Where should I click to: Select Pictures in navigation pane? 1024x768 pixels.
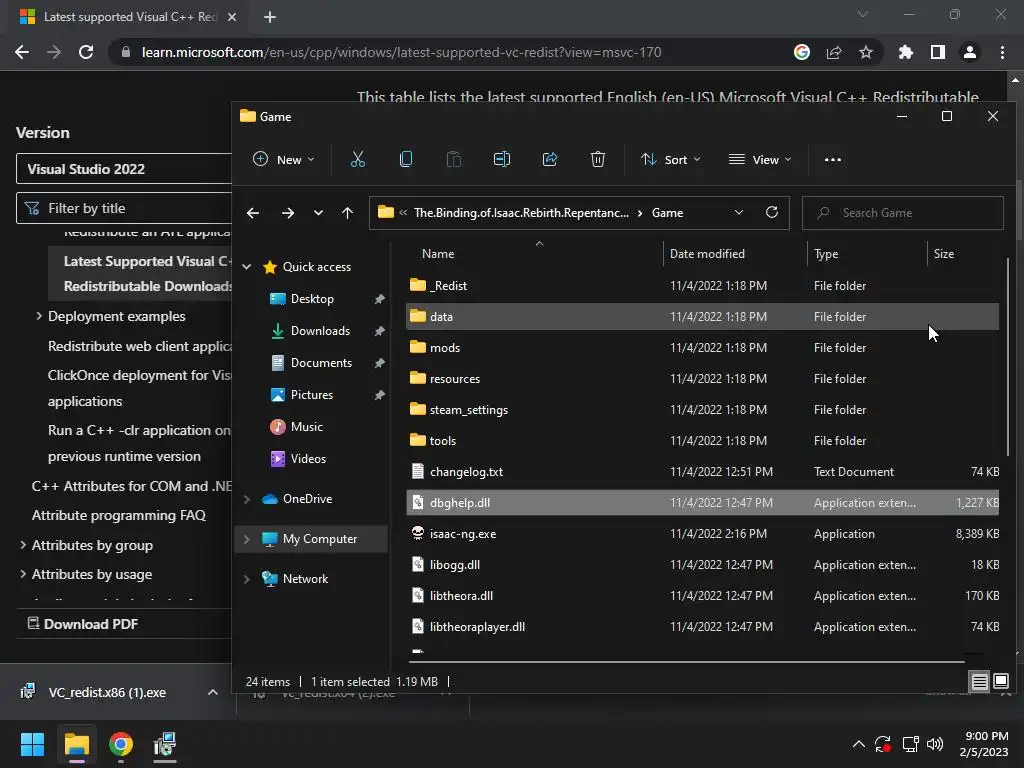pyautogui.click(x=312, y=394)
